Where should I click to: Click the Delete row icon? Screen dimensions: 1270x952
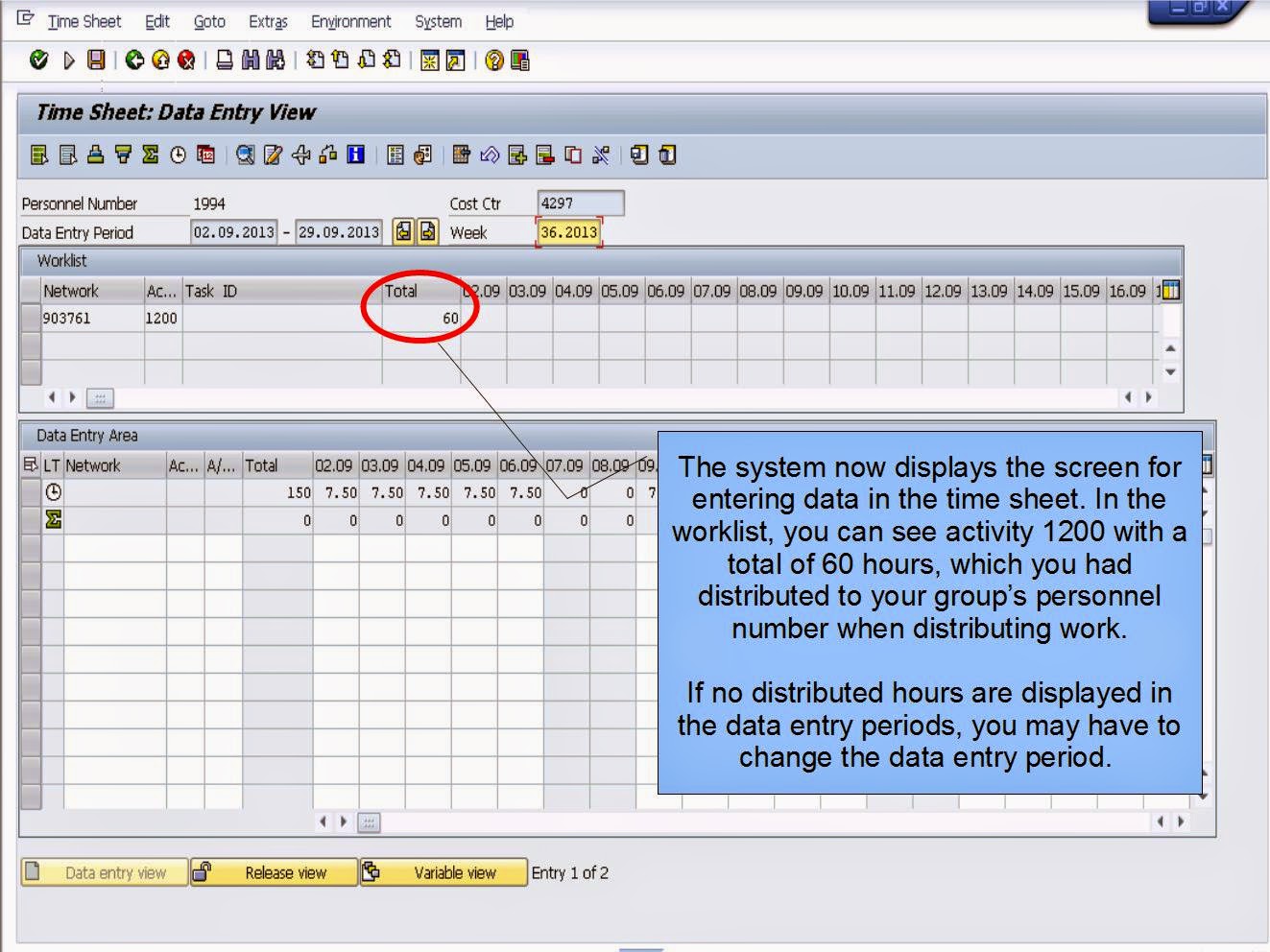coord(545,155)
